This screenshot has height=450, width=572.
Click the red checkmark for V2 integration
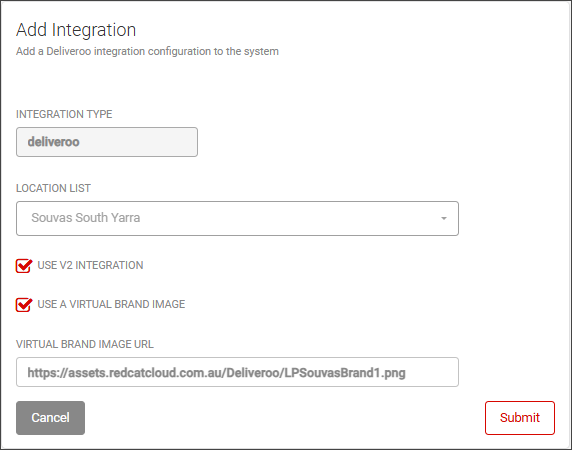24,266
